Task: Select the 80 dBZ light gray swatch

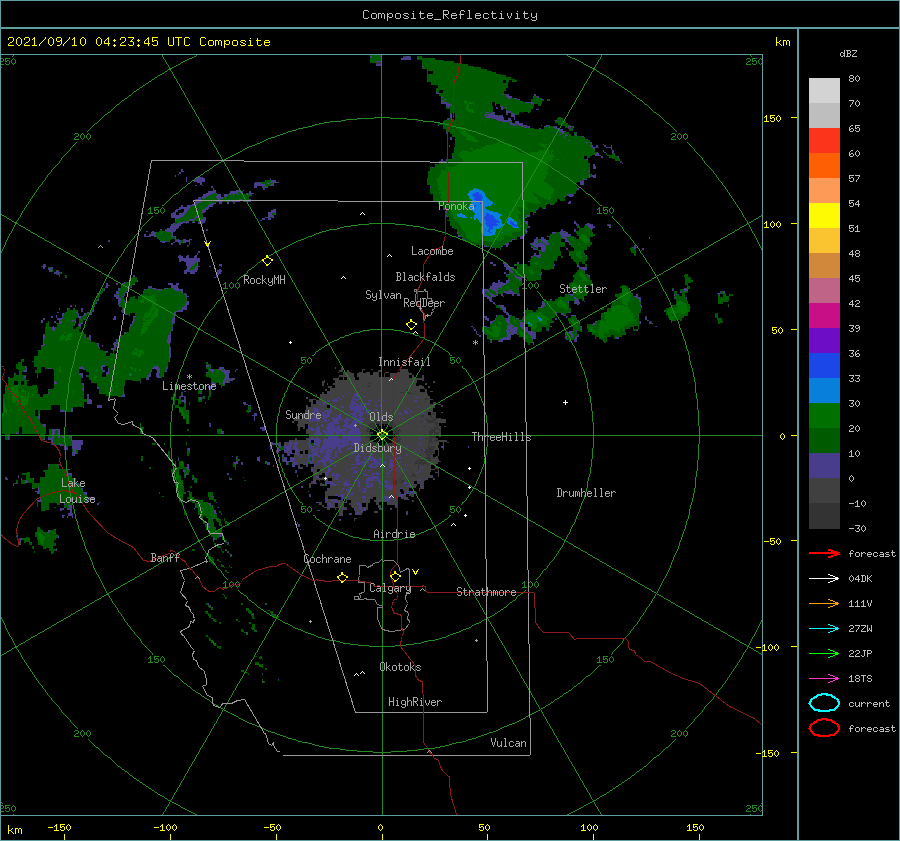Action: (x=824, y=90)
